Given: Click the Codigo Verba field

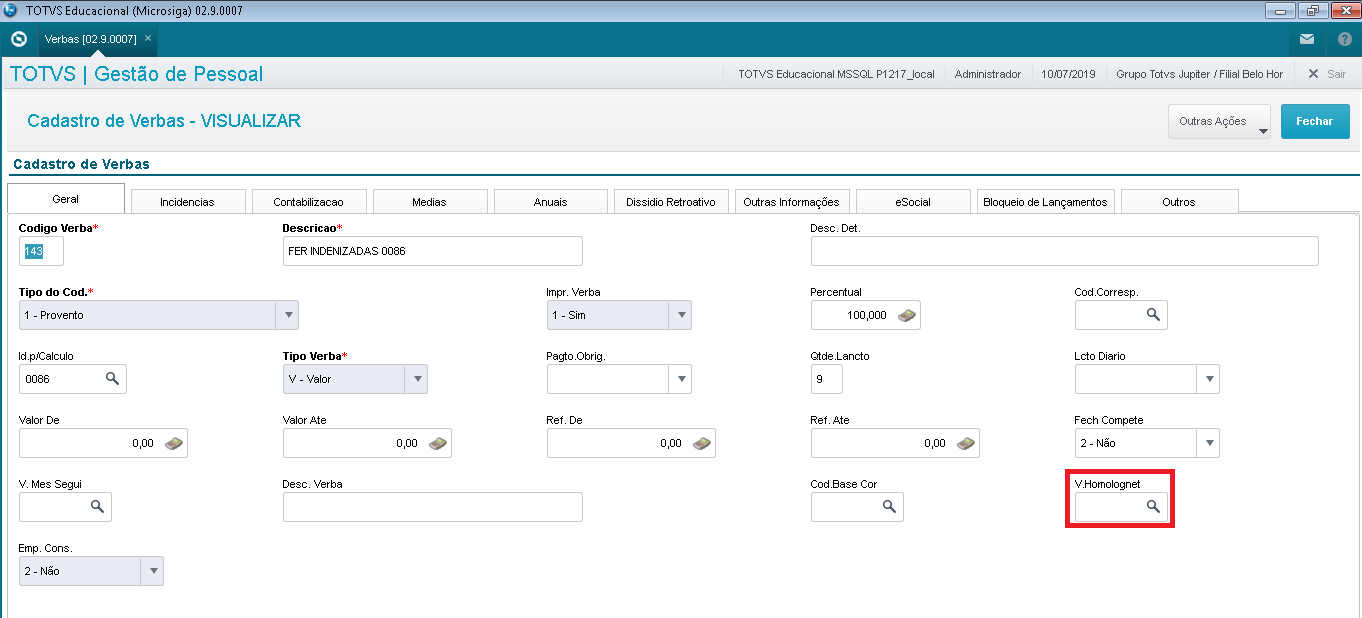Looking at the screenshot, I should [41, 251].
